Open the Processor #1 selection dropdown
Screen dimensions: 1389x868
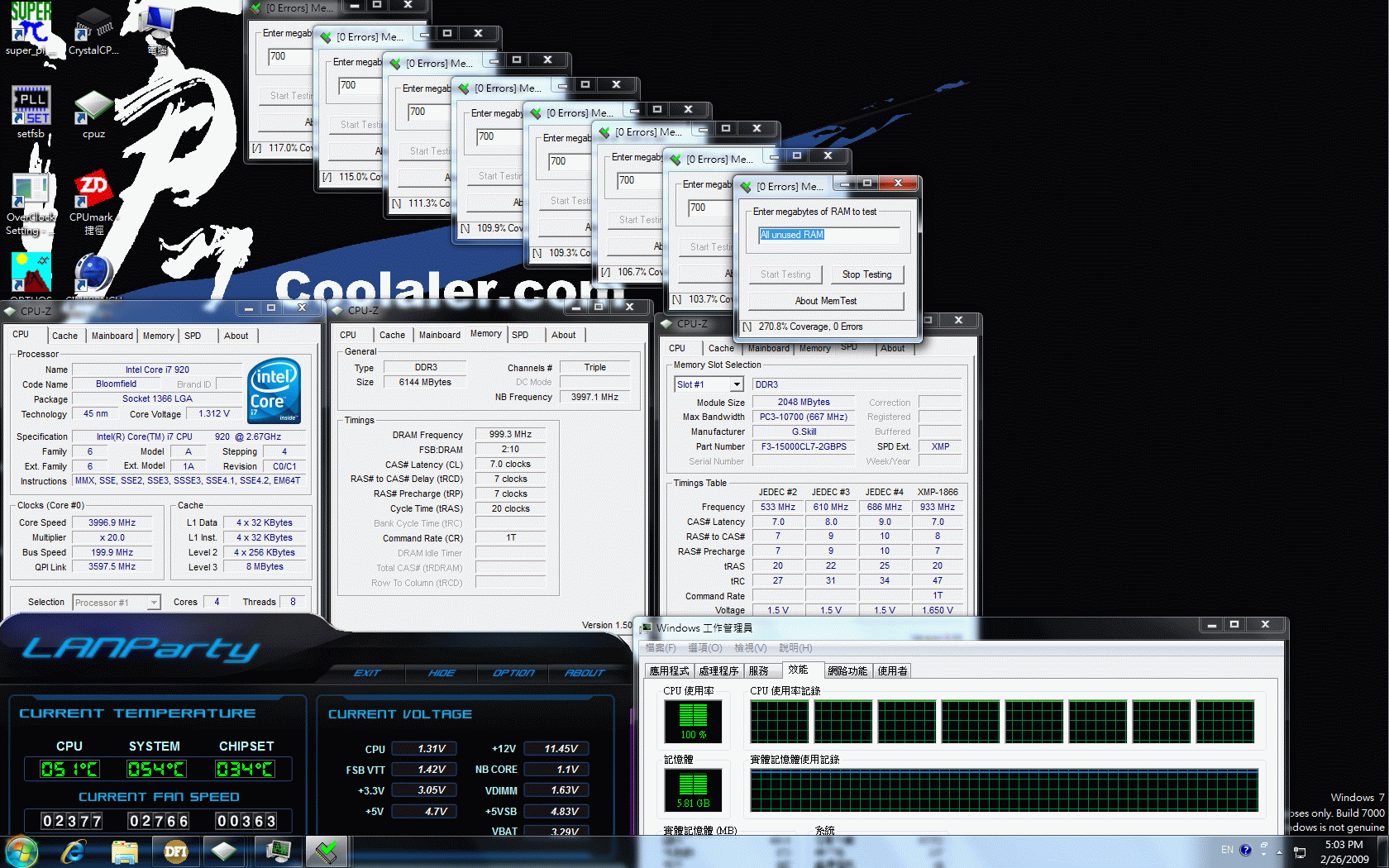[117, 603]
